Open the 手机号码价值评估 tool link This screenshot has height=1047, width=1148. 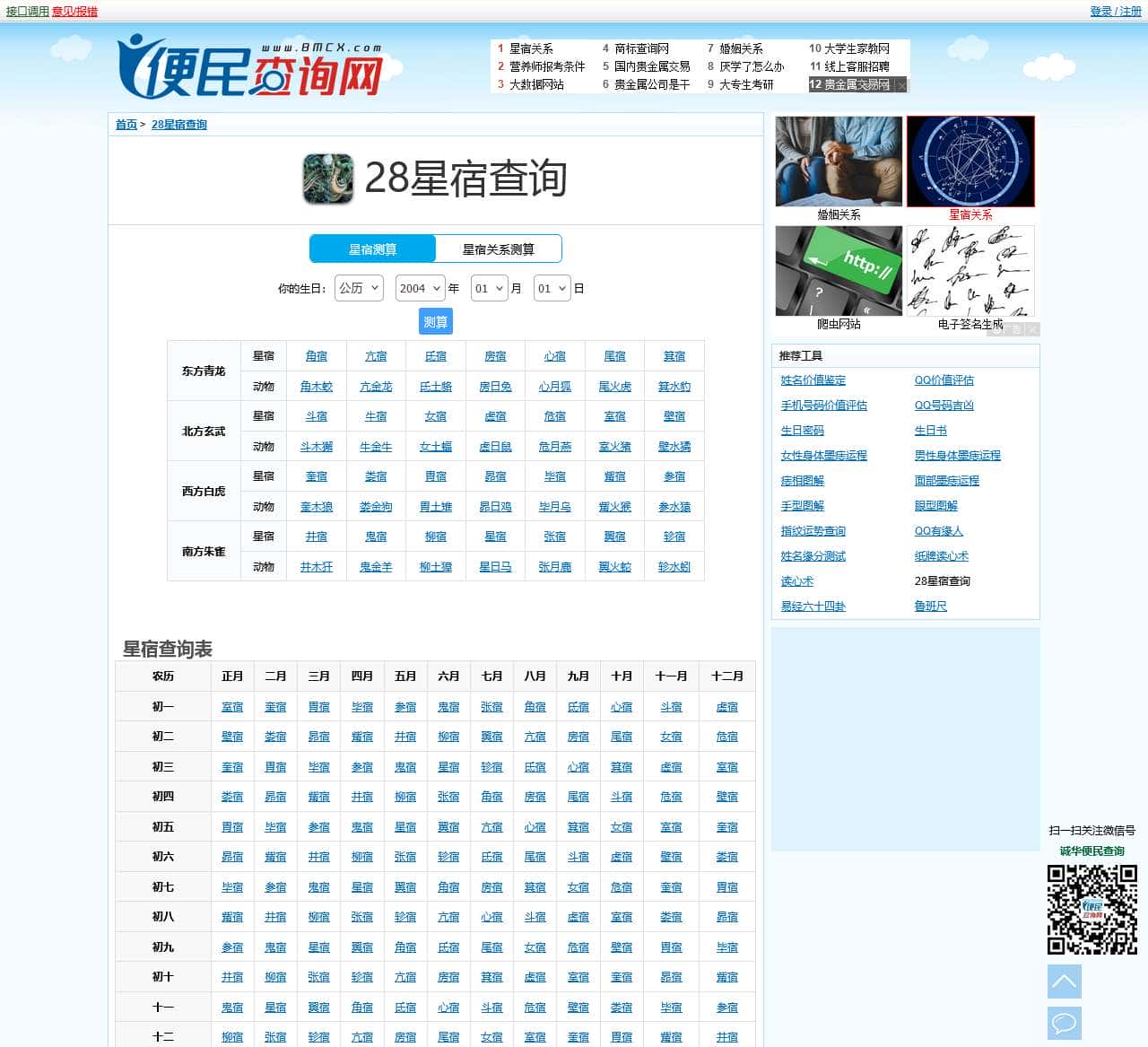(824, 406)
